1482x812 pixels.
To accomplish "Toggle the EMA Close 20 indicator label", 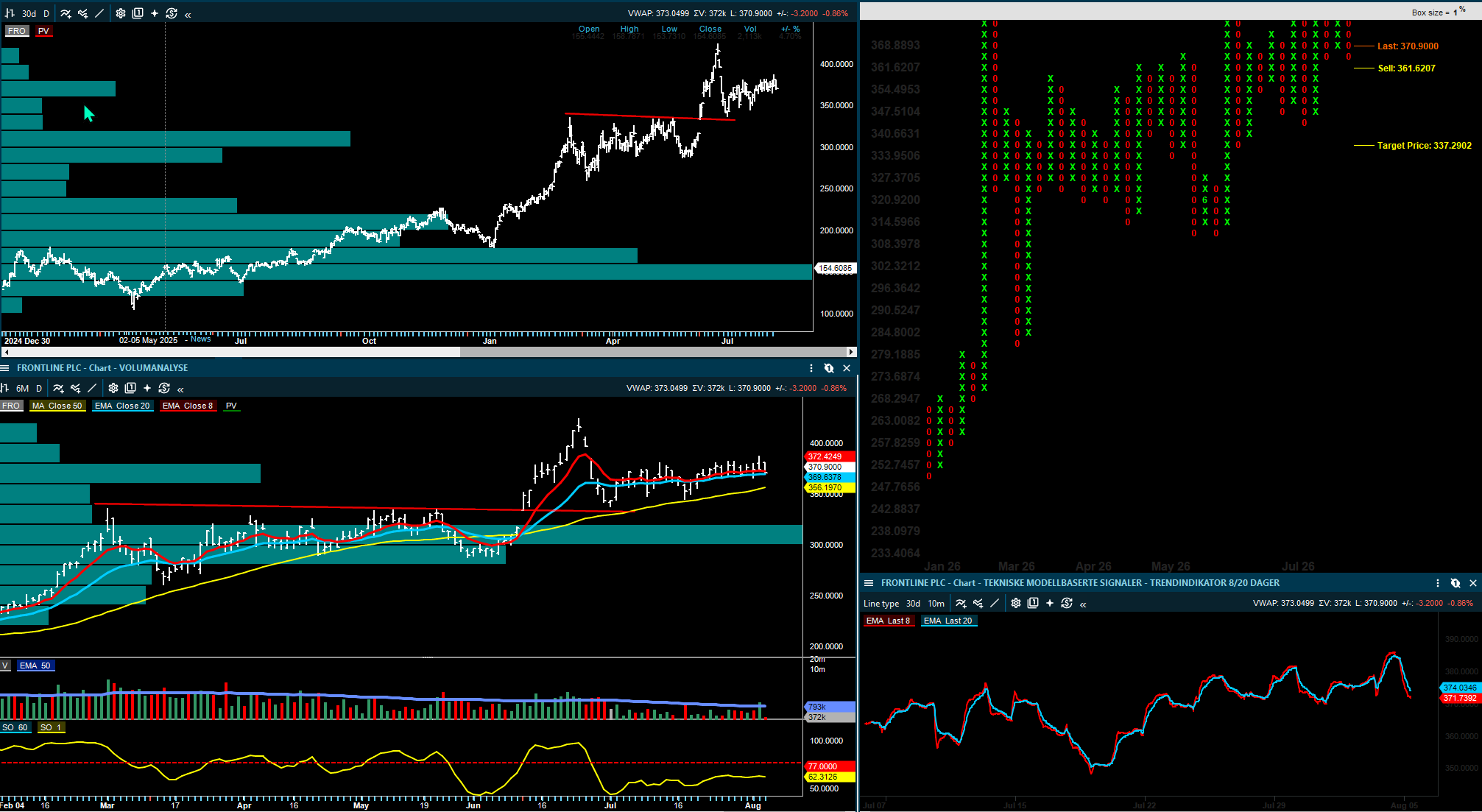I will [122, 406].
